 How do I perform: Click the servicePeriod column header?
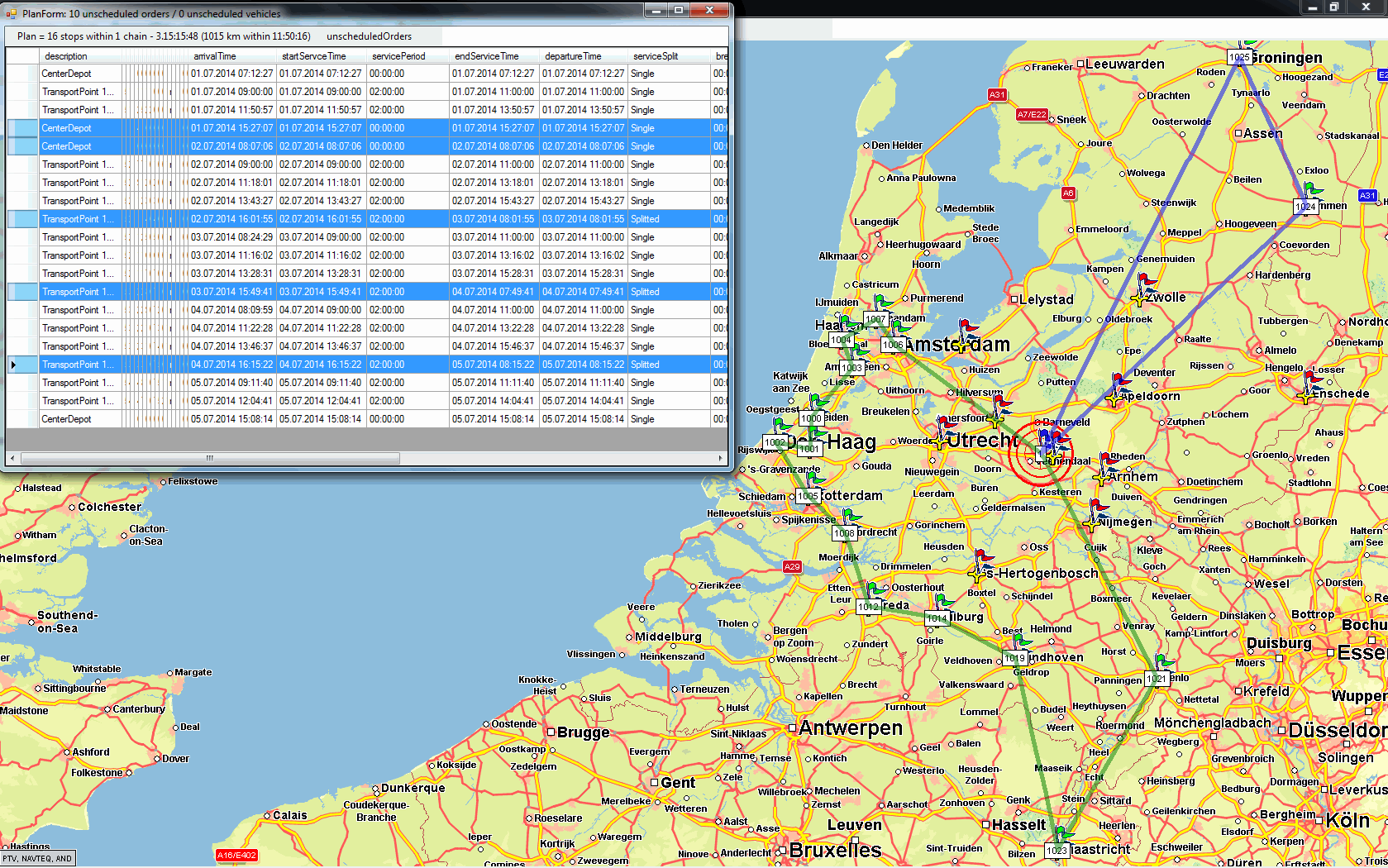tap(398, 56)
